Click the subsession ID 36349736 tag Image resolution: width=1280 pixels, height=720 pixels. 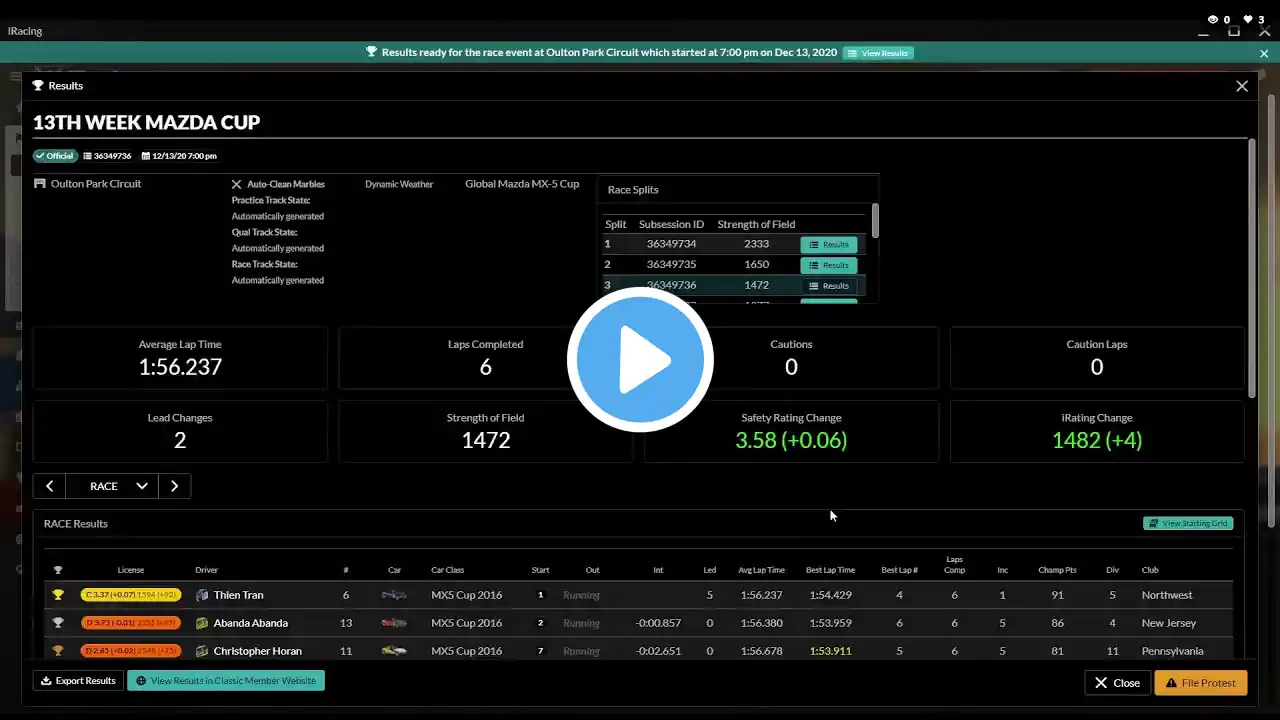click(107, 156)
